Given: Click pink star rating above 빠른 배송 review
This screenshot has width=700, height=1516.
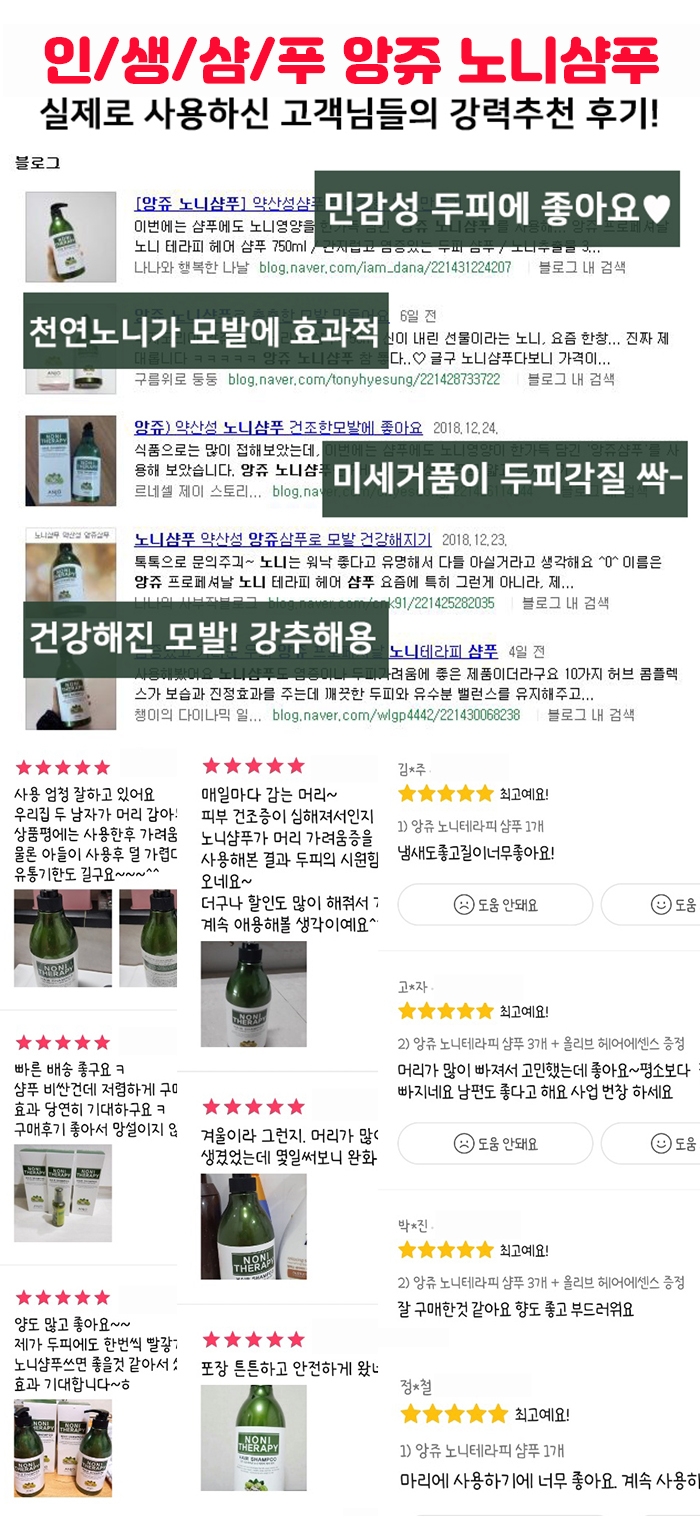Looking at the screenshot, I should (62, 1043).
